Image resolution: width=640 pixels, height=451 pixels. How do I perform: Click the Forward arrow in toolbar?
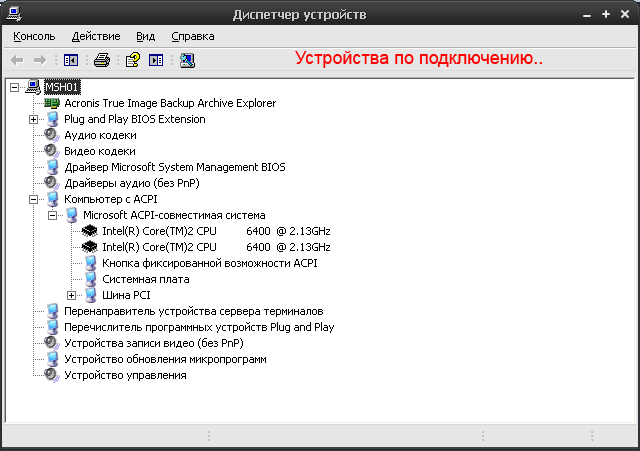(x=40, y=60)
